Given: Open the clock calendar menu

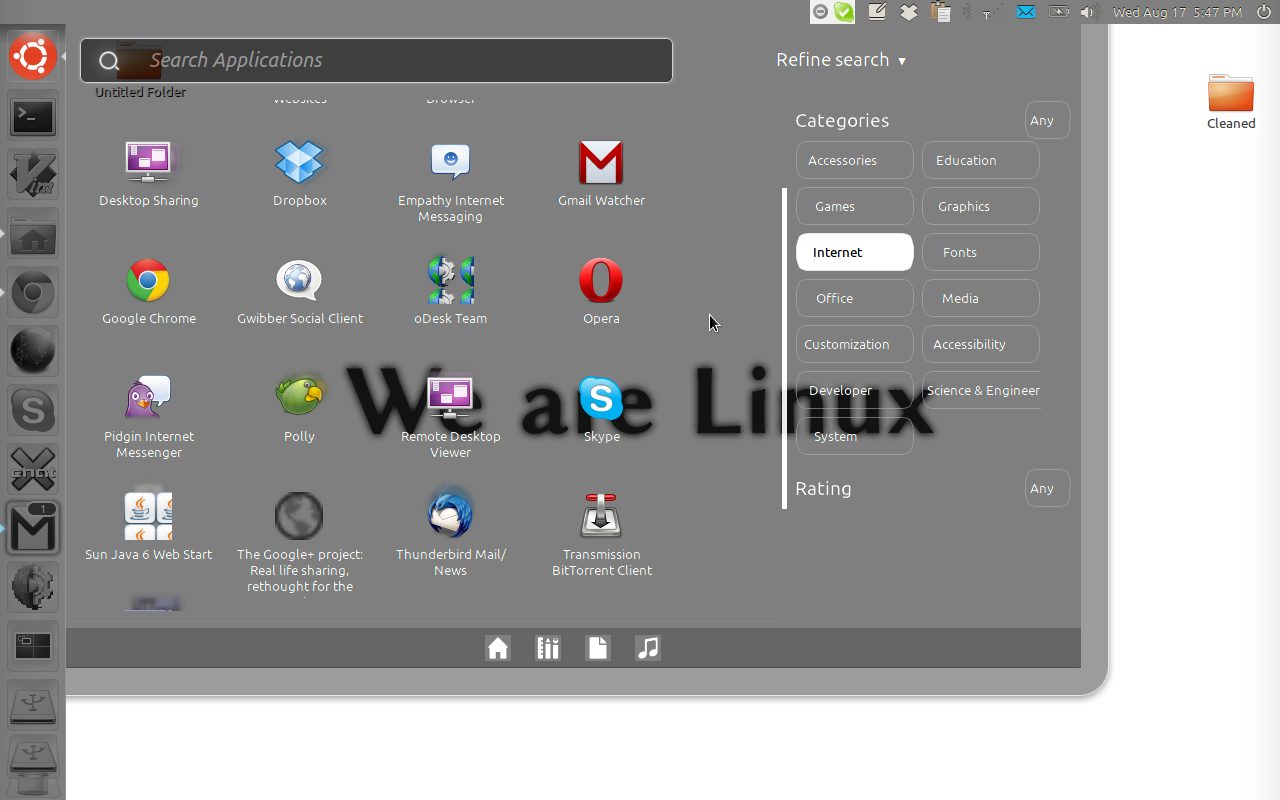Looking at the screenshot, I should [x=1178, y=12].
